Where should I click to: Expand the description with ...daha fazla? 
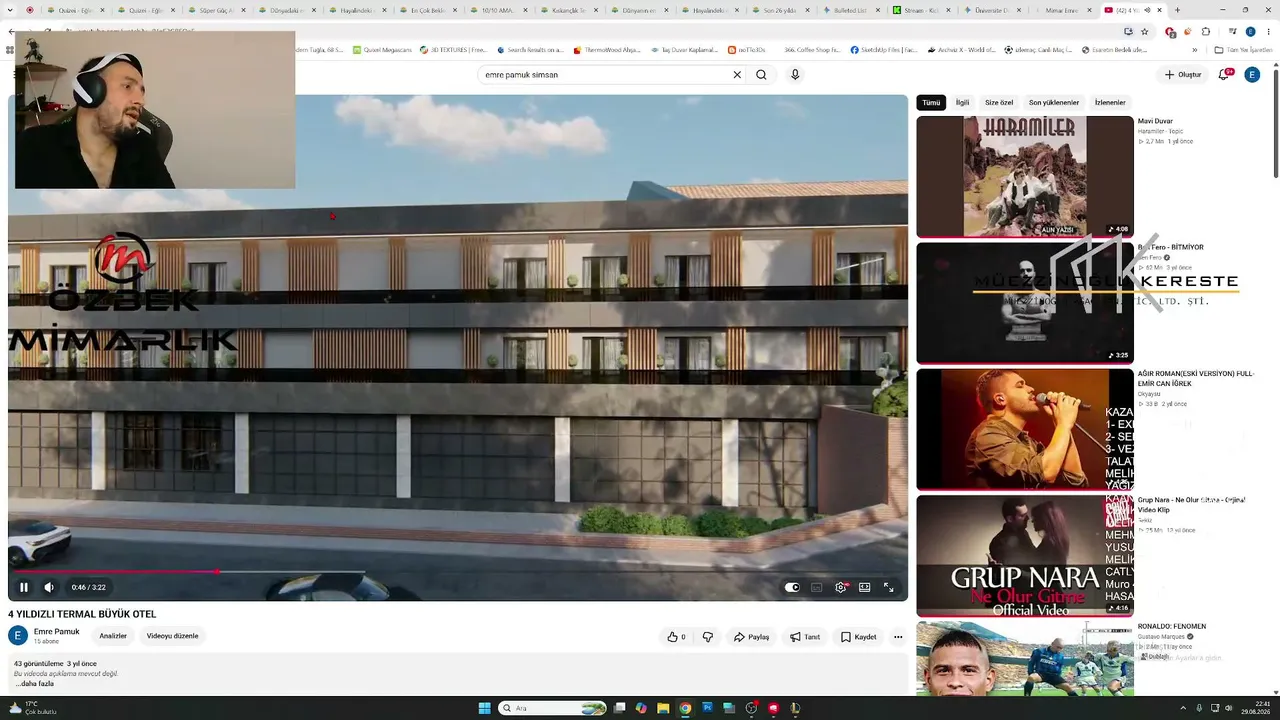tap(34, 684)
